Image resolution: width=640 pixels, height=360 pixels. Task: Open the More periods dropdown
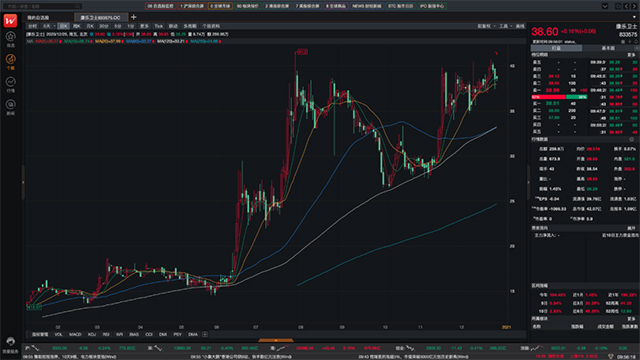pyautogui.click(x=144, y=26)
